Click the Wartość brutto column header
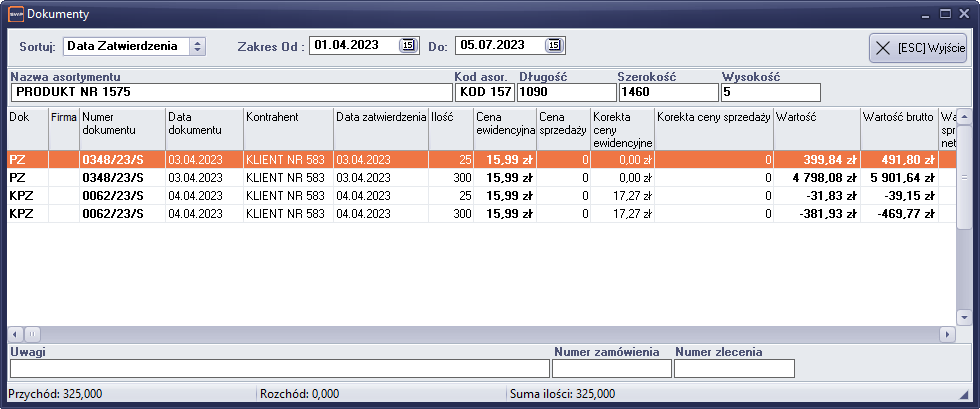Viewport: 980px width, 409px height. point(898,130)
